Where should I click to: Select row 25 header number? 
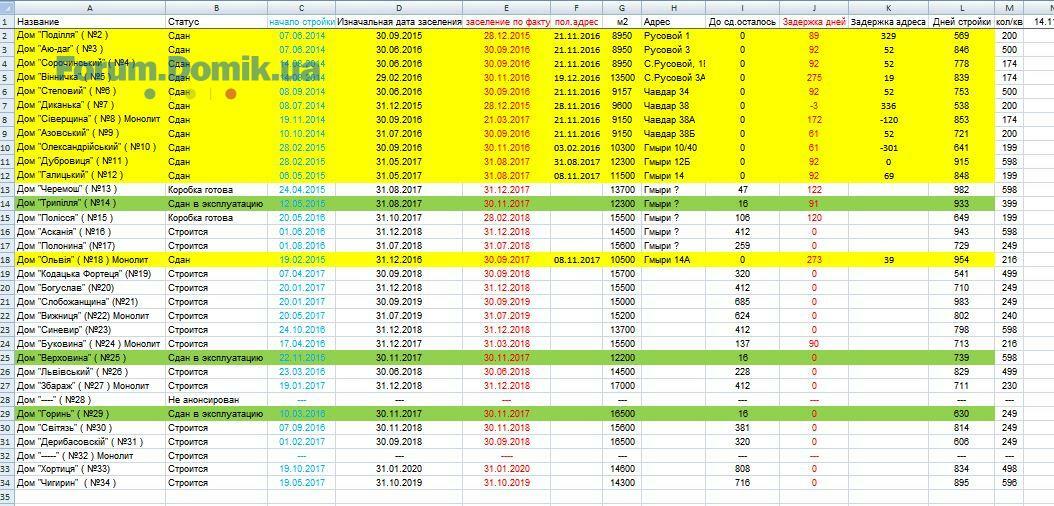pyautogui.click(x=7, y=357)
